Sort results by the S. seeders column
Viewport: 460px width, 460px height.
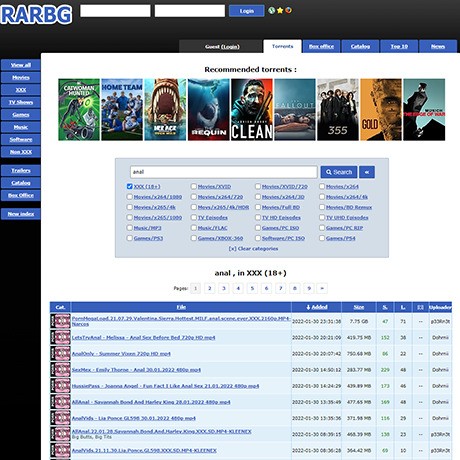click(385, 307)
